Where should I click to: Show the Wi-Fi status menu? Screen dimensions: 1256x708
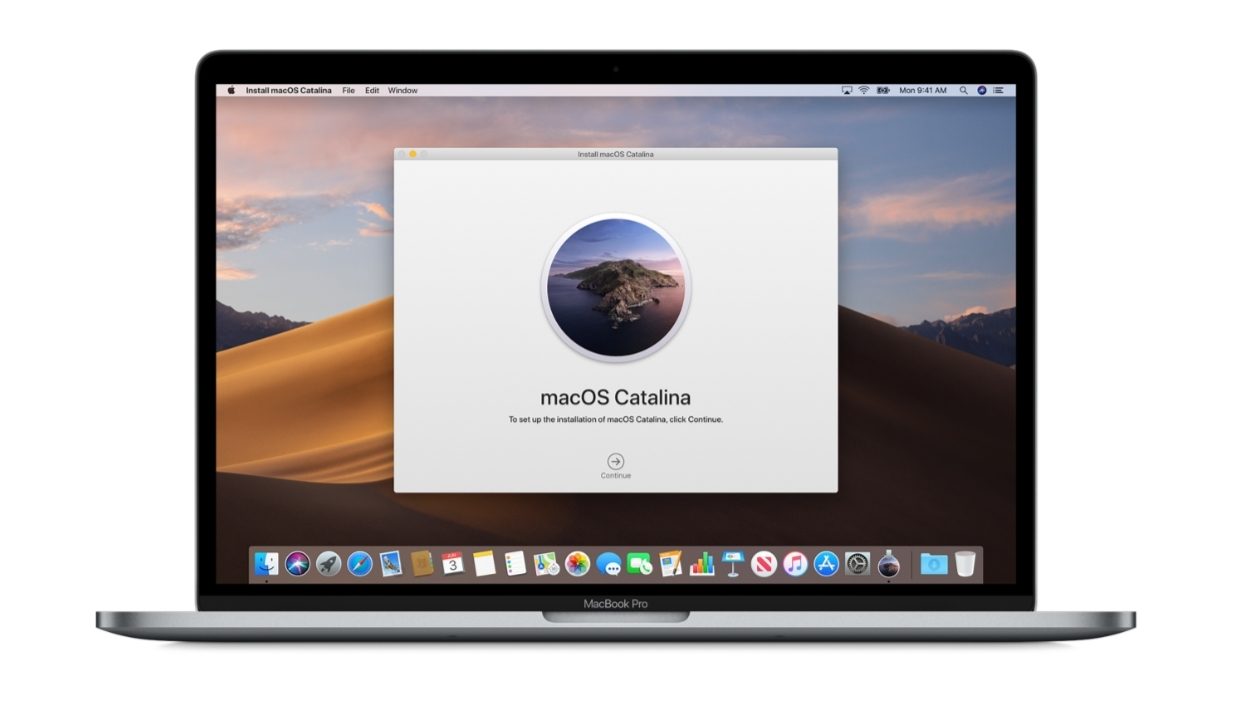(x=864, y=90)
